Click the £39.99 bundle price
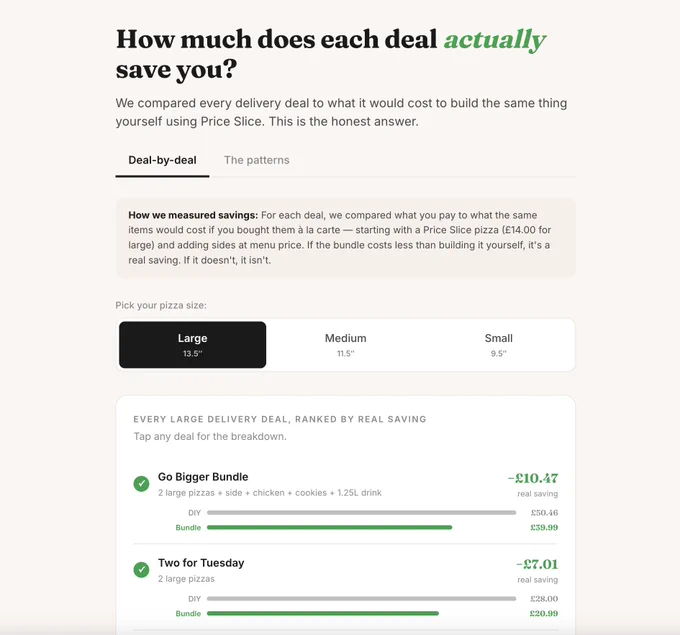This screenshot has height=635, width=680. tap(544, 527)
